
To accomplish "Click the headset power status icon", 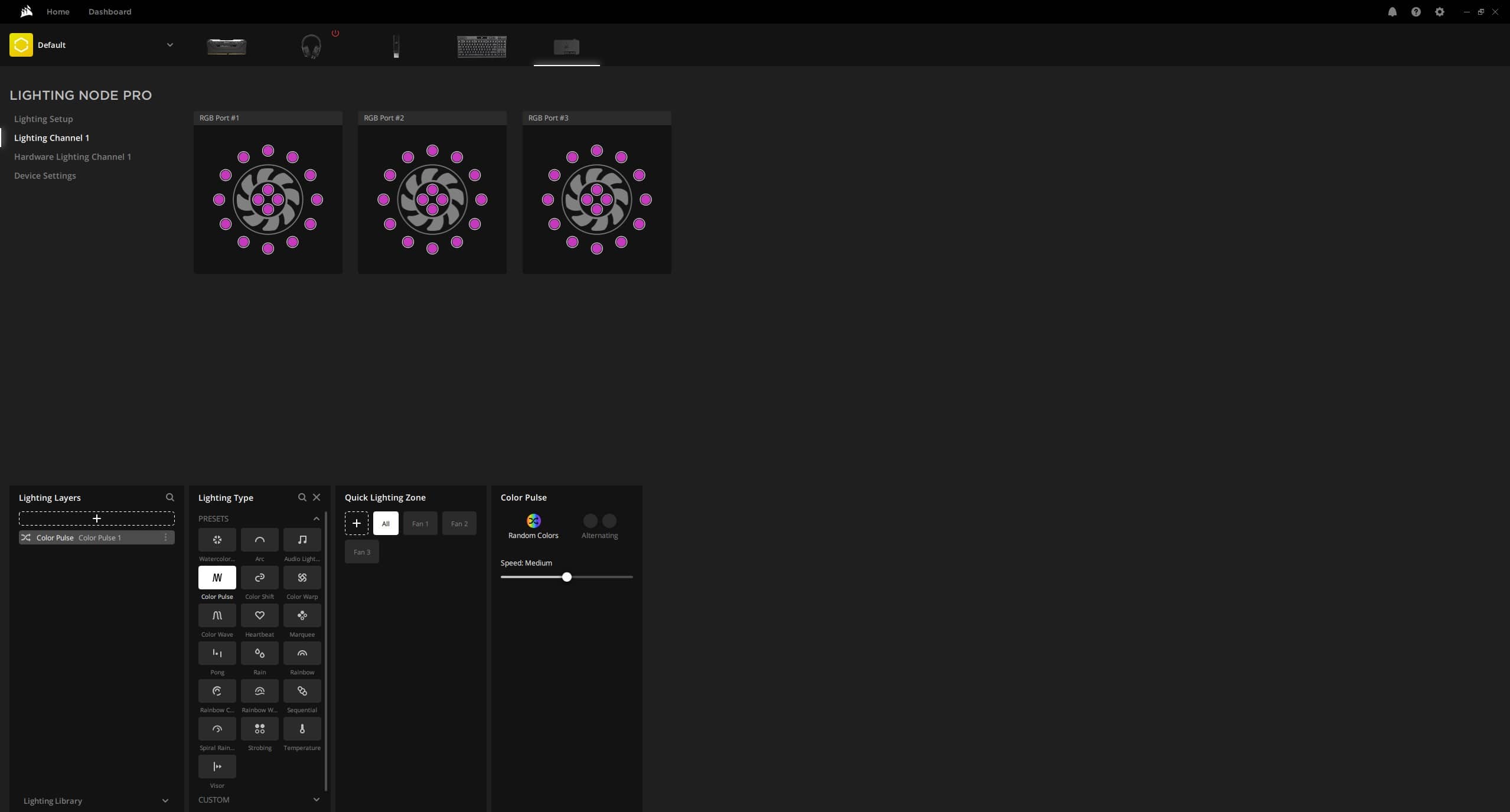I will (x=335, y=33).
